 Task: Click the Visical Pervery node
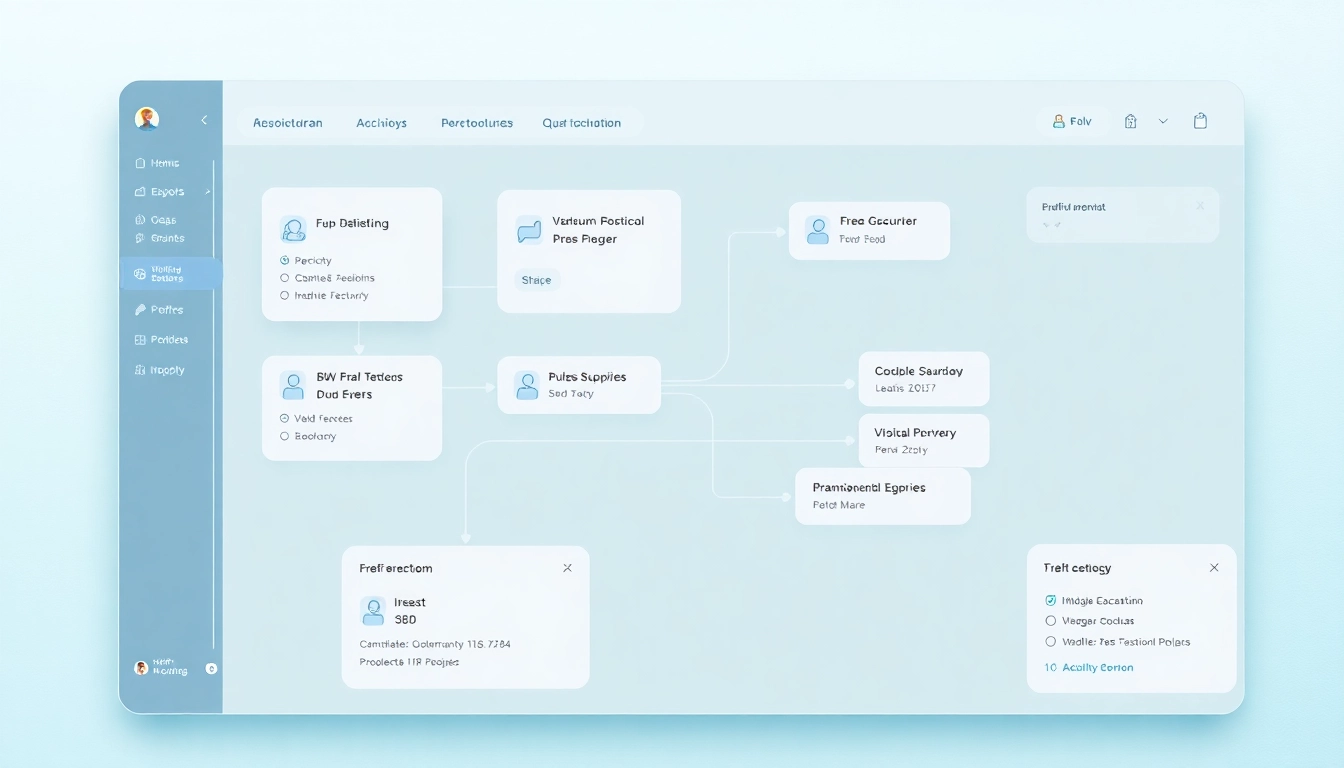coord(924,440)
